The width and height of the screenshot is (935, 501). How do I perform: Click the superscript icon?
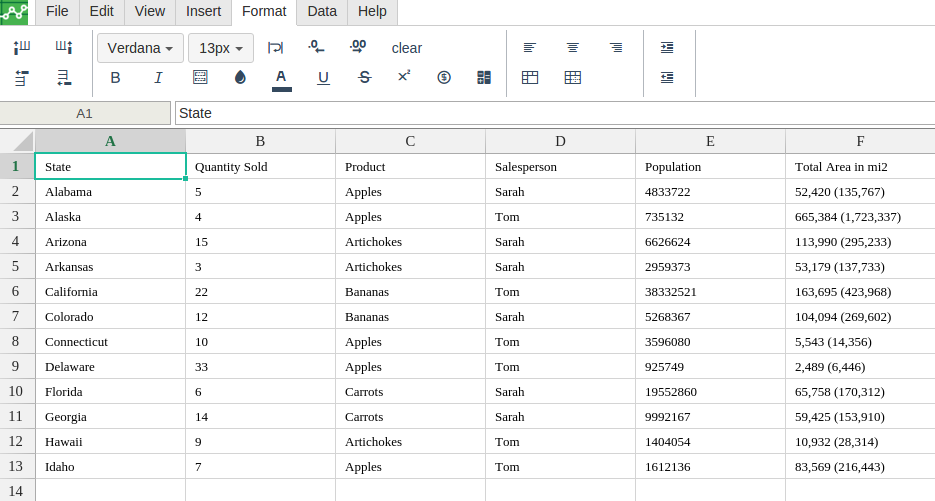pyautogui.click(x=404, y=77)
